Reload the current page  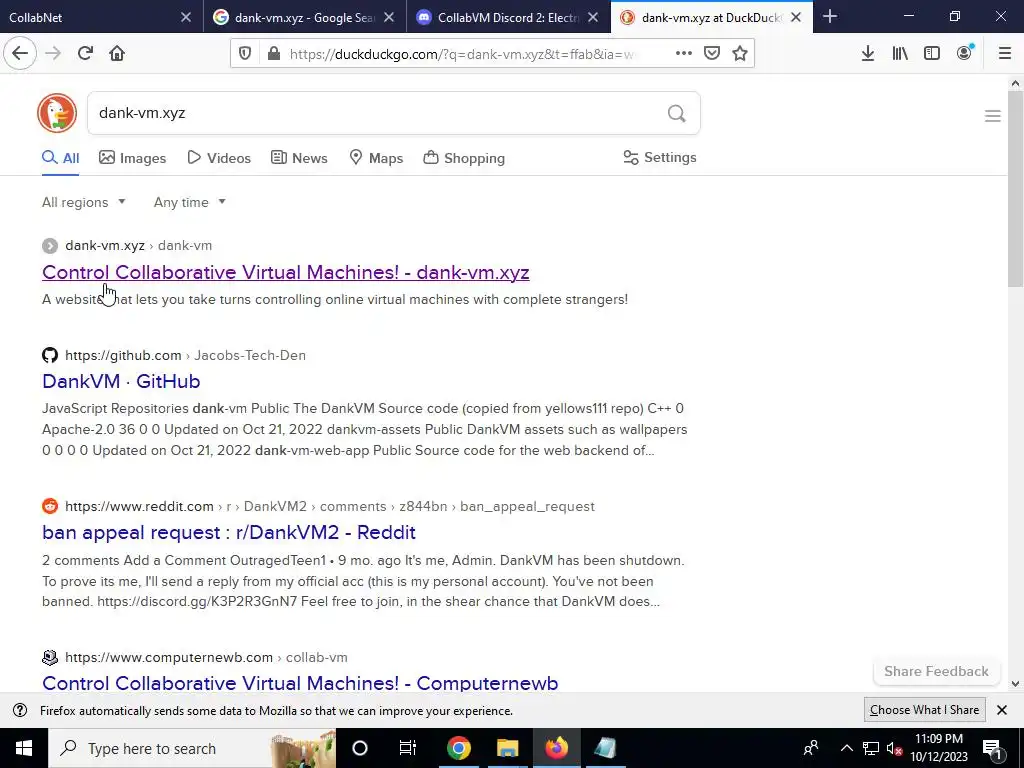pos(85,54)
